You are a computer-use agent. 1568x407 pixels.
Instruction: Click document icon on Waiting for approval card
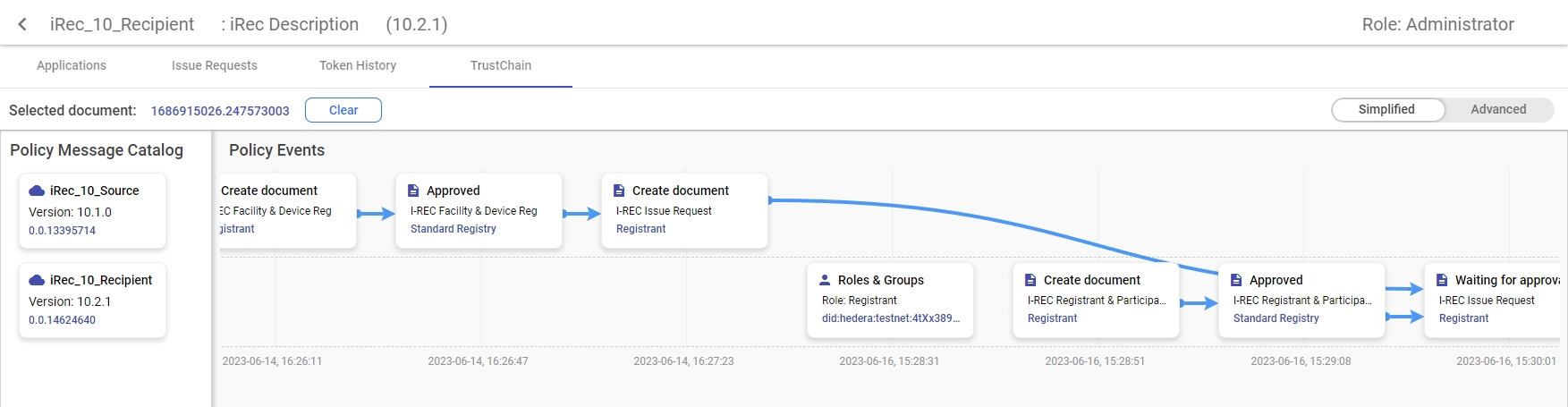[1442, 280]
